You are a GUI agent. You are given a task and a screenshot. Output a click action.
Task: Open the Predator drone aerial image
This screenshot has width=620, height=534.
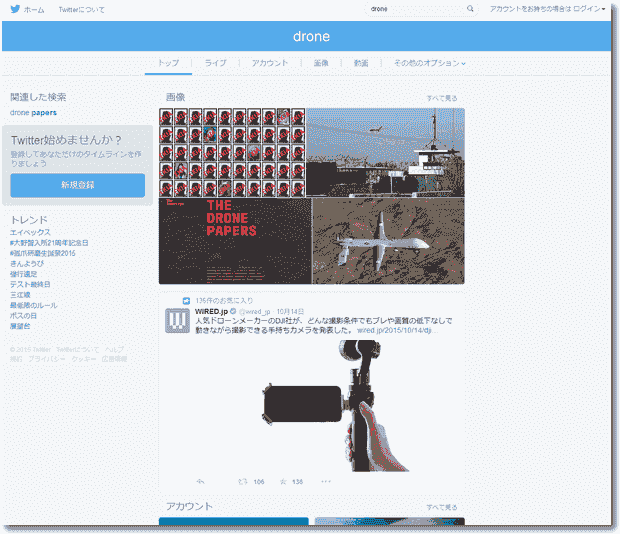pyautogui.click(x=389, y=241)
